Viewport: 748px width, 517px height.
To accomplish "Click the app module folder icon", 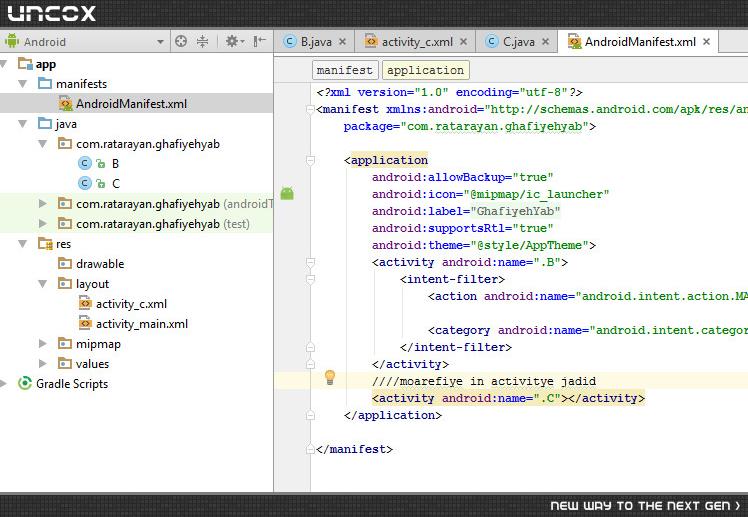I will point(25,63).
